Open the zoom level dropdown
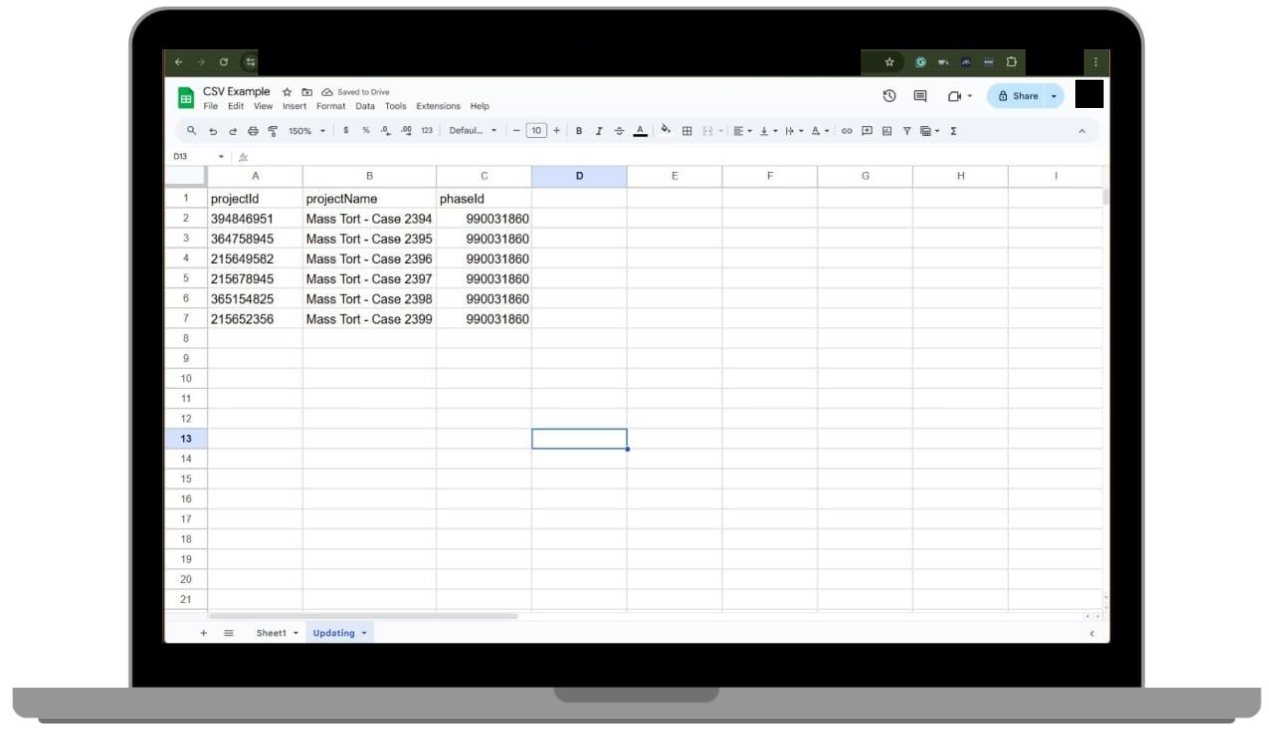 pos(305,130)
